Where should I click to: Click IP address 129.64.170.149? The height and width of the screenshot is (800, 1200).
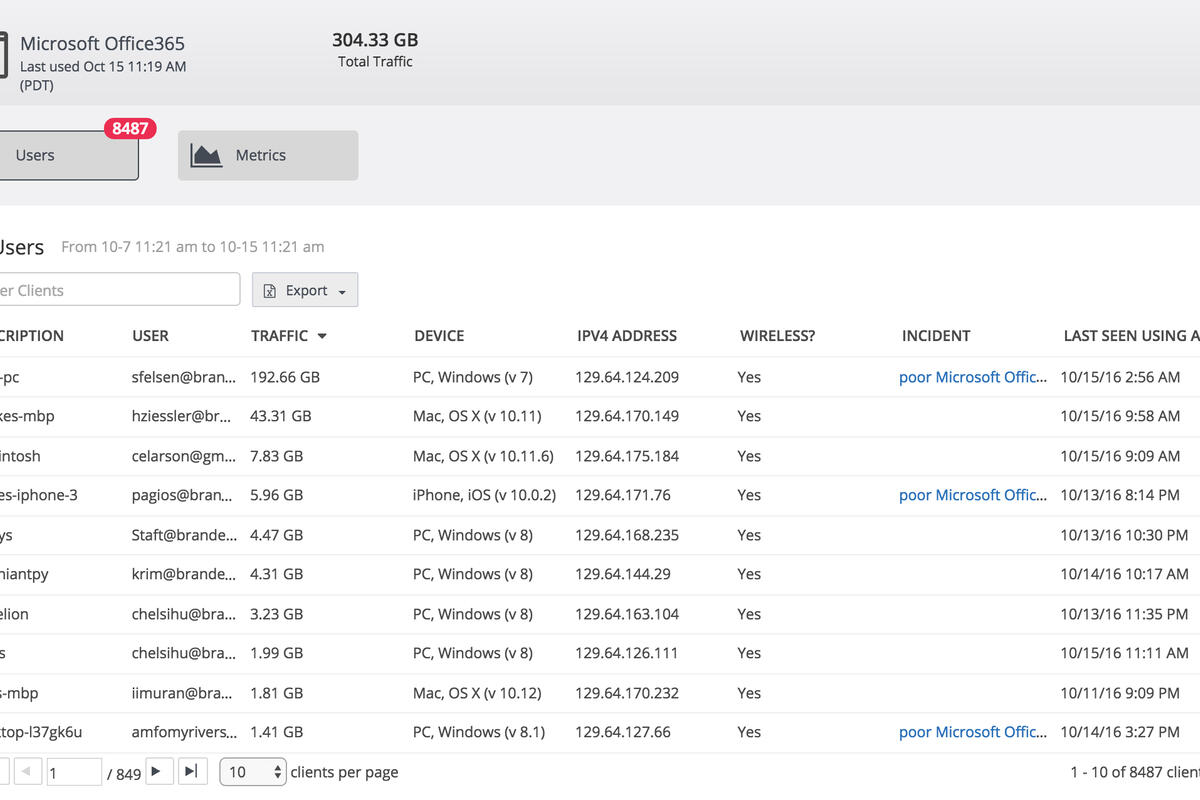(x=627, y=416)
